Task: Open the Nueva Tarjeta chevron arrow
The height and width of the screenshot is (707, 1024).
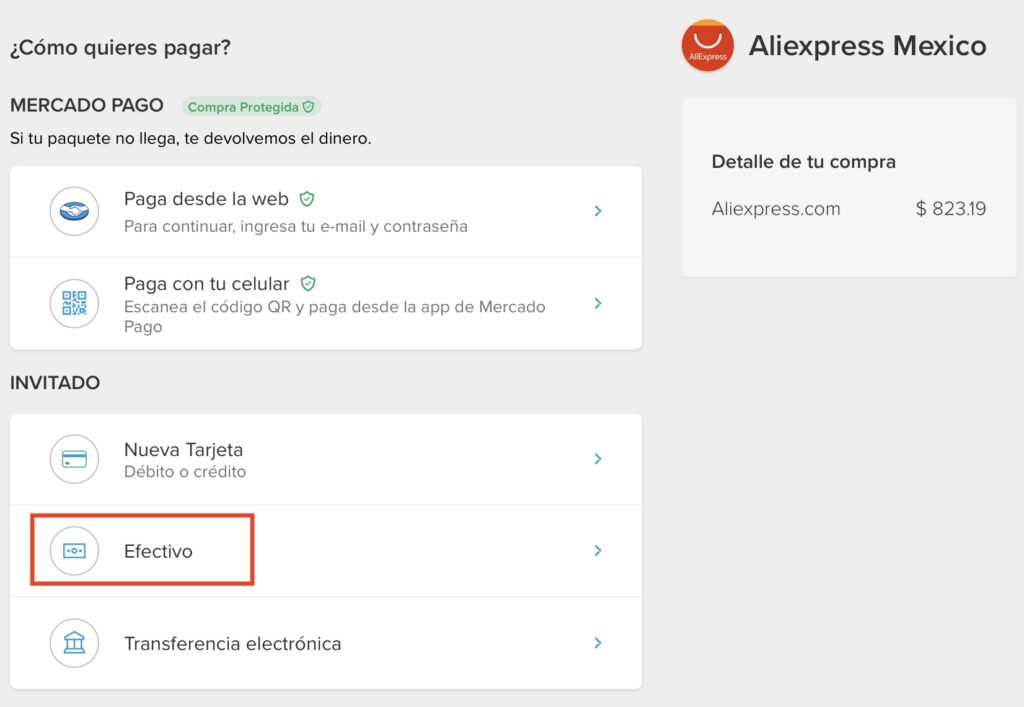Action: click(x=598, y=459)
